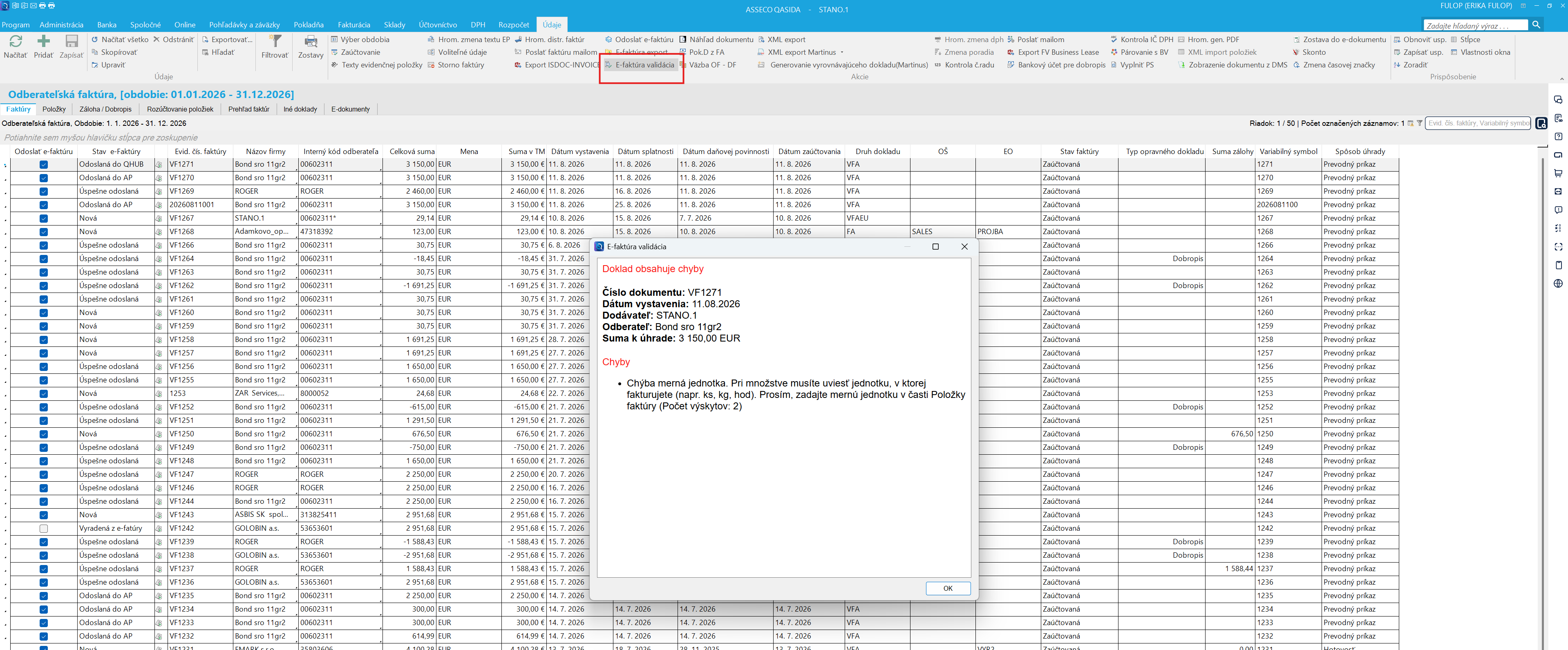Viewport: 1568px width, 650px height.
Task: Click Storno faktúry action
Action: point(456,65)
